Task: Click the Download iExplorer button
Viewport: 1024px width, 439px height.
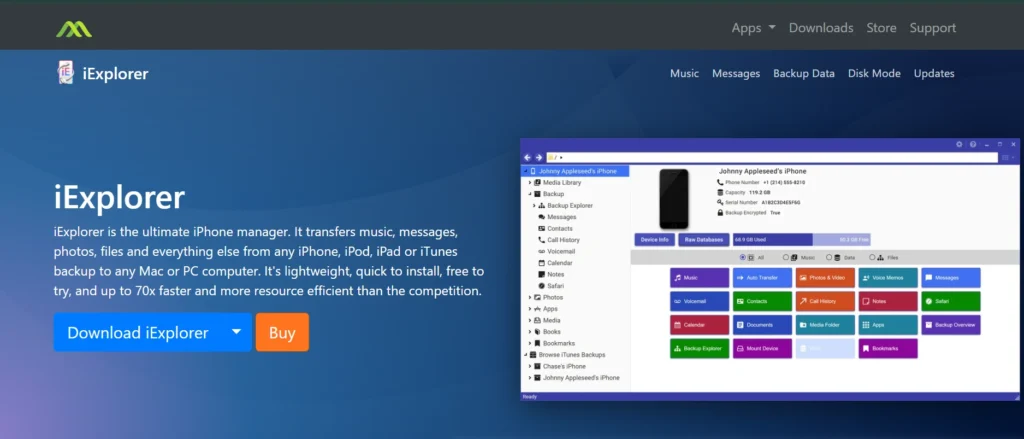Action: tap(138, 332)
